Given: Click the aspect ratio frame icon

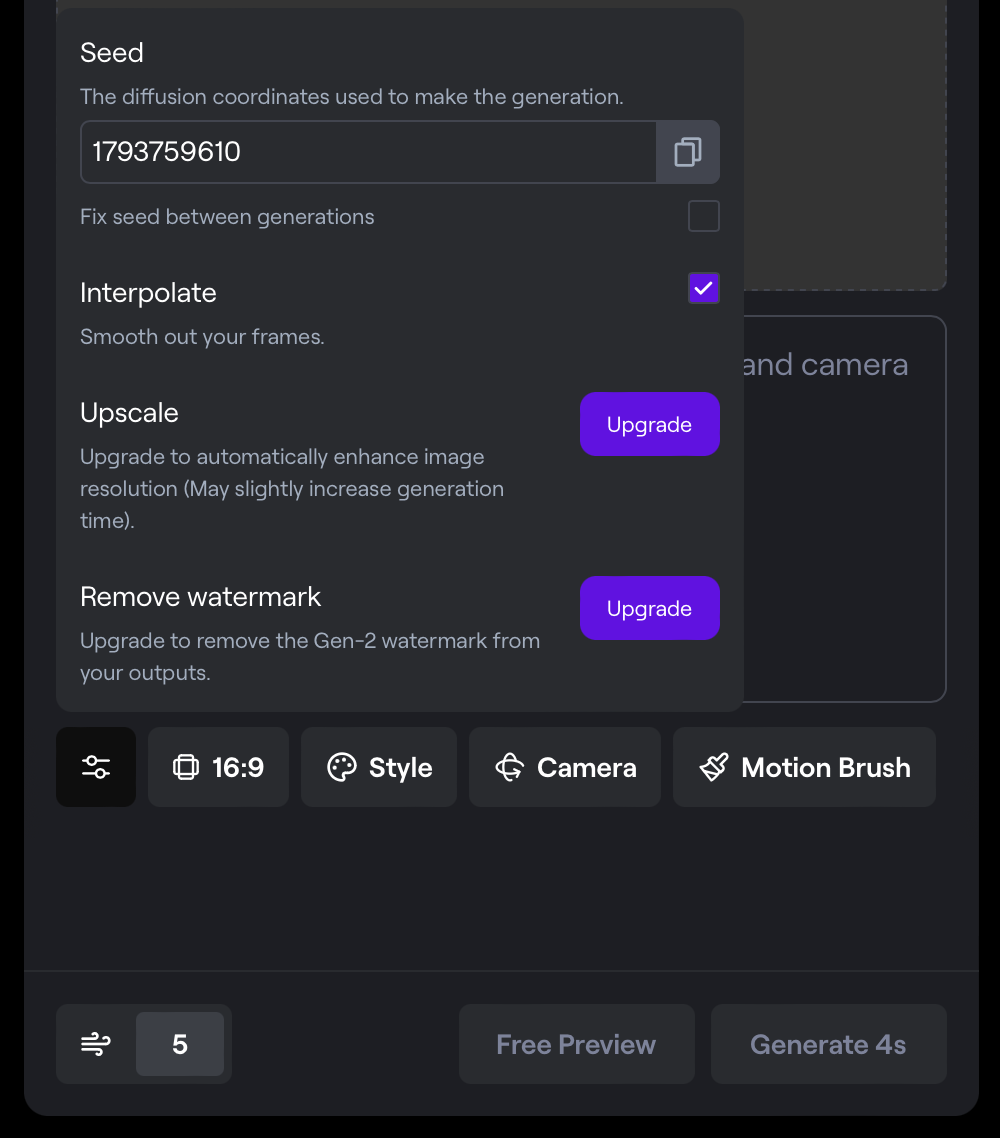Looking at the screenshot, I should coord(186,767).
